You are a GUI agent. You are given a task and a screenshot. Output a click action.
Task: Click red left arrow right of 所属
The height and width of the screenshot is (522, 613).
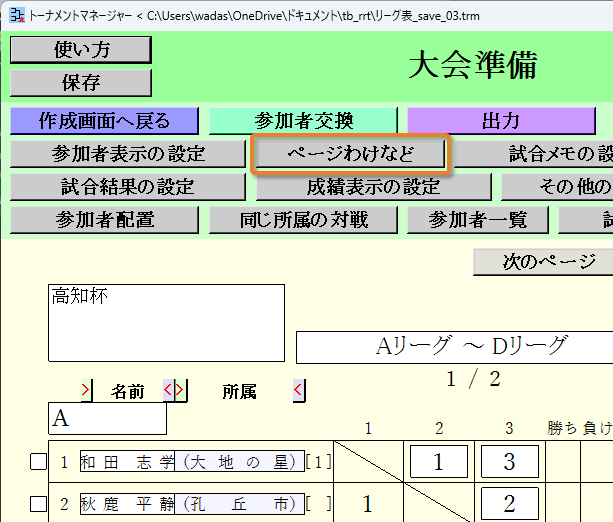(299, 390)
